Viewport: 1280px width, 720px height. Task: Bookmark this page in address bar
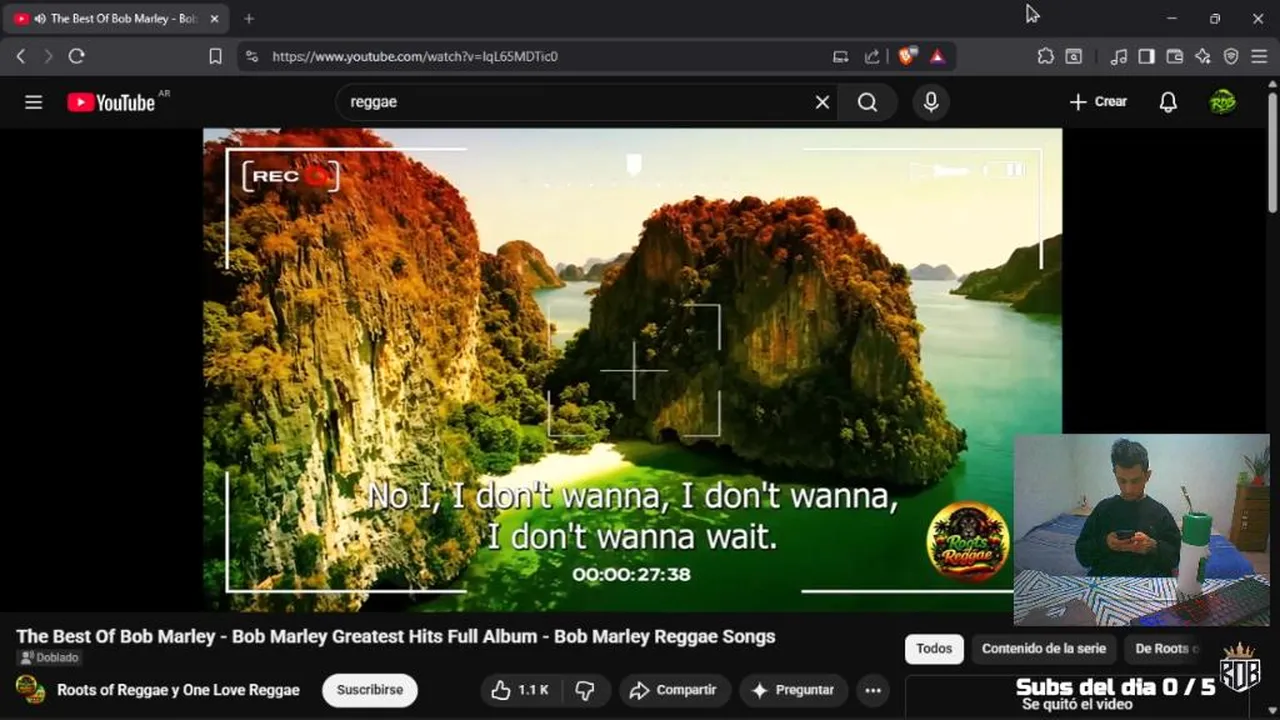pos(215,56)
